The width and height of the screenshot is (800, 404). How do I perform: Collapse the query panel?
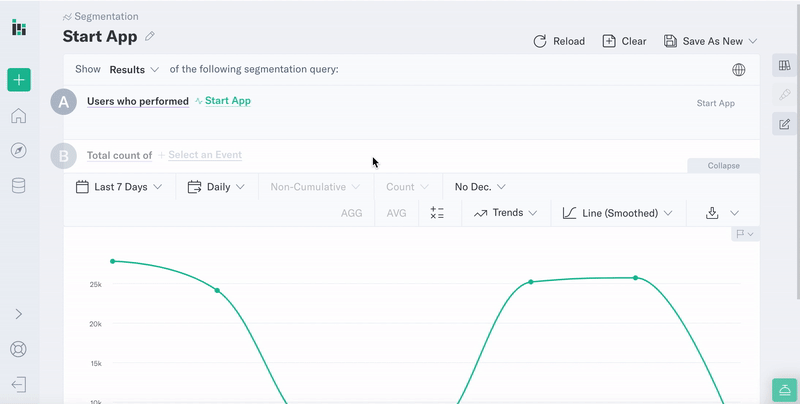tap(723, 166)
